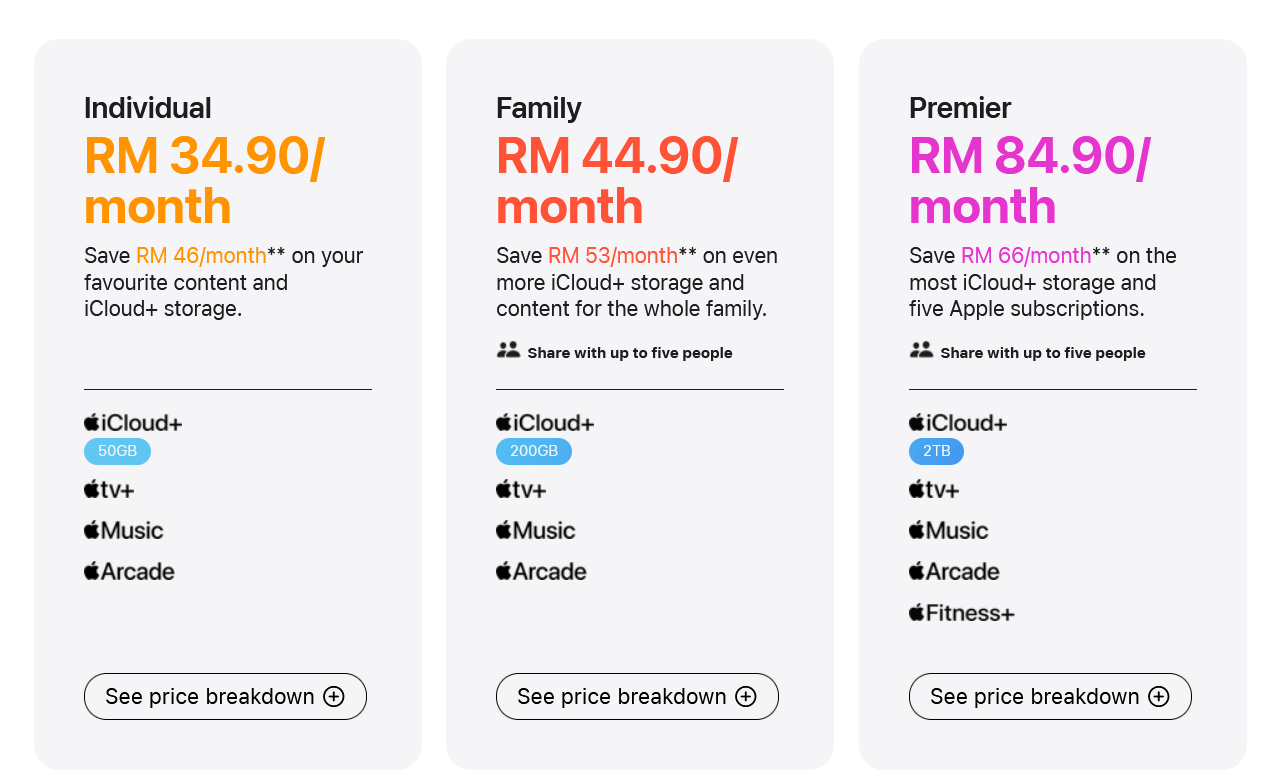Click the See price breakdown button under Individual

pos(225,696)
